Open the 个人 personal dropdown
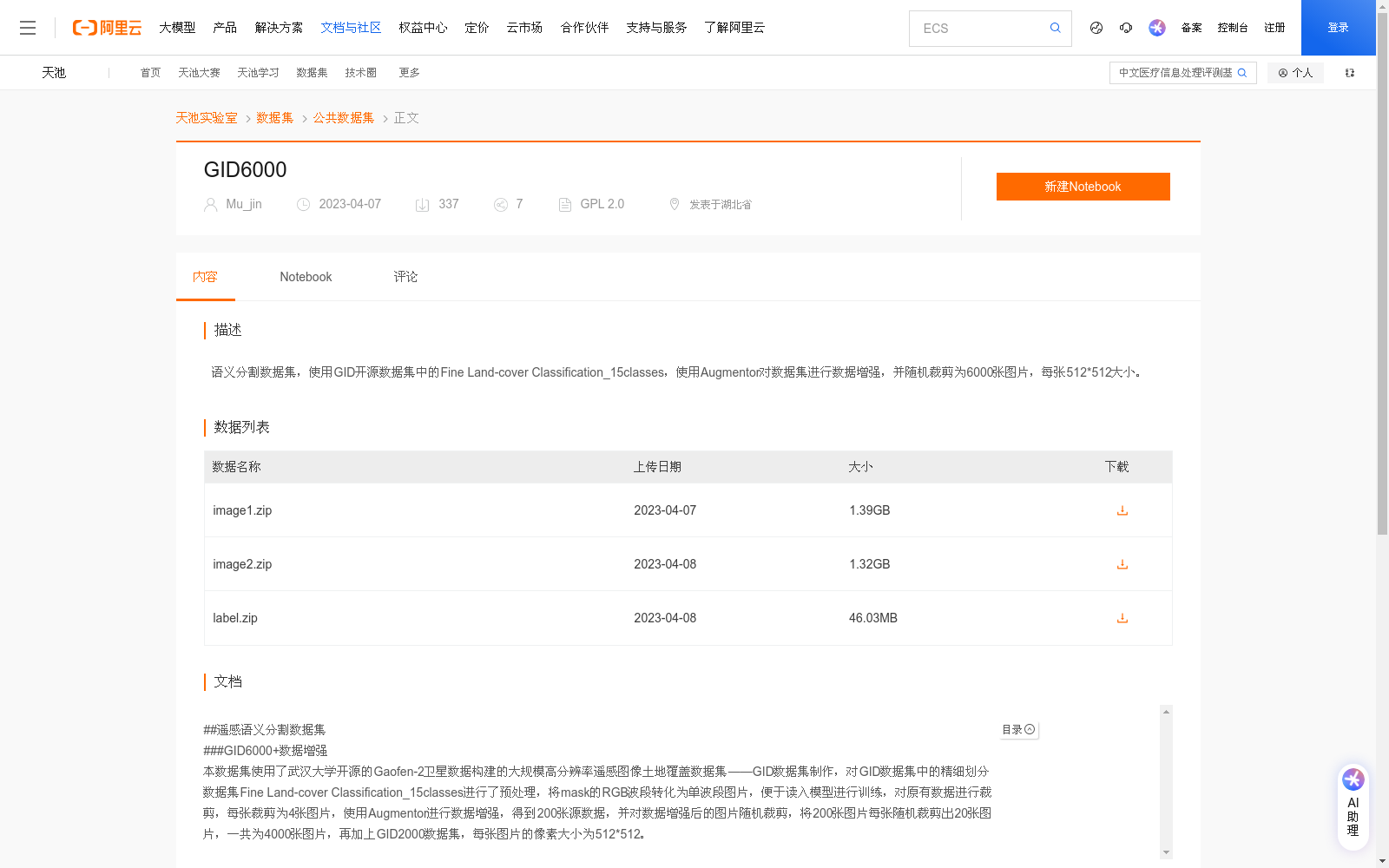The width and height of the screenshot is (1389, 868). coord(1294,73)
